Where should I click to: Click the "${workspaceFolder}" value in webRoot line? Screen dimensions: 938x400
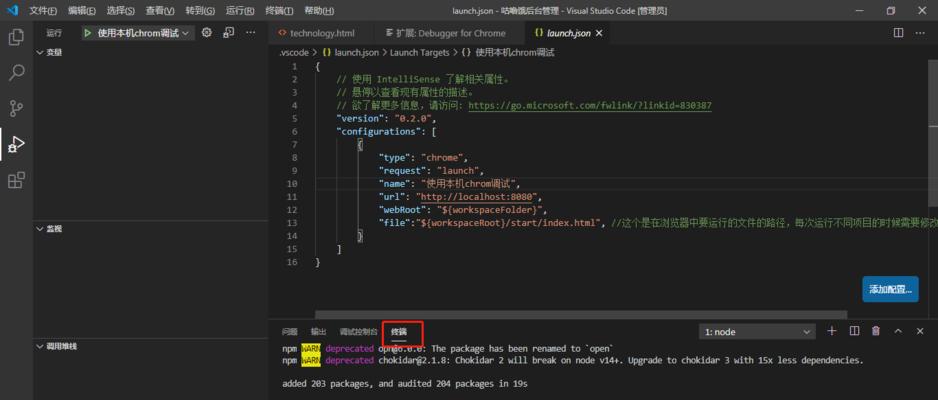pyautogui.click(x=489, y=210)
